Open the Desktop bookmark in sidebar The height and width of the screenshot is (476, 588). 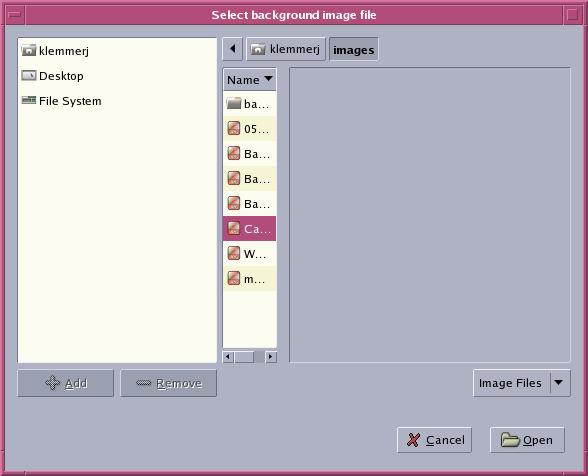pyautogui.click(x=52, y=76)
